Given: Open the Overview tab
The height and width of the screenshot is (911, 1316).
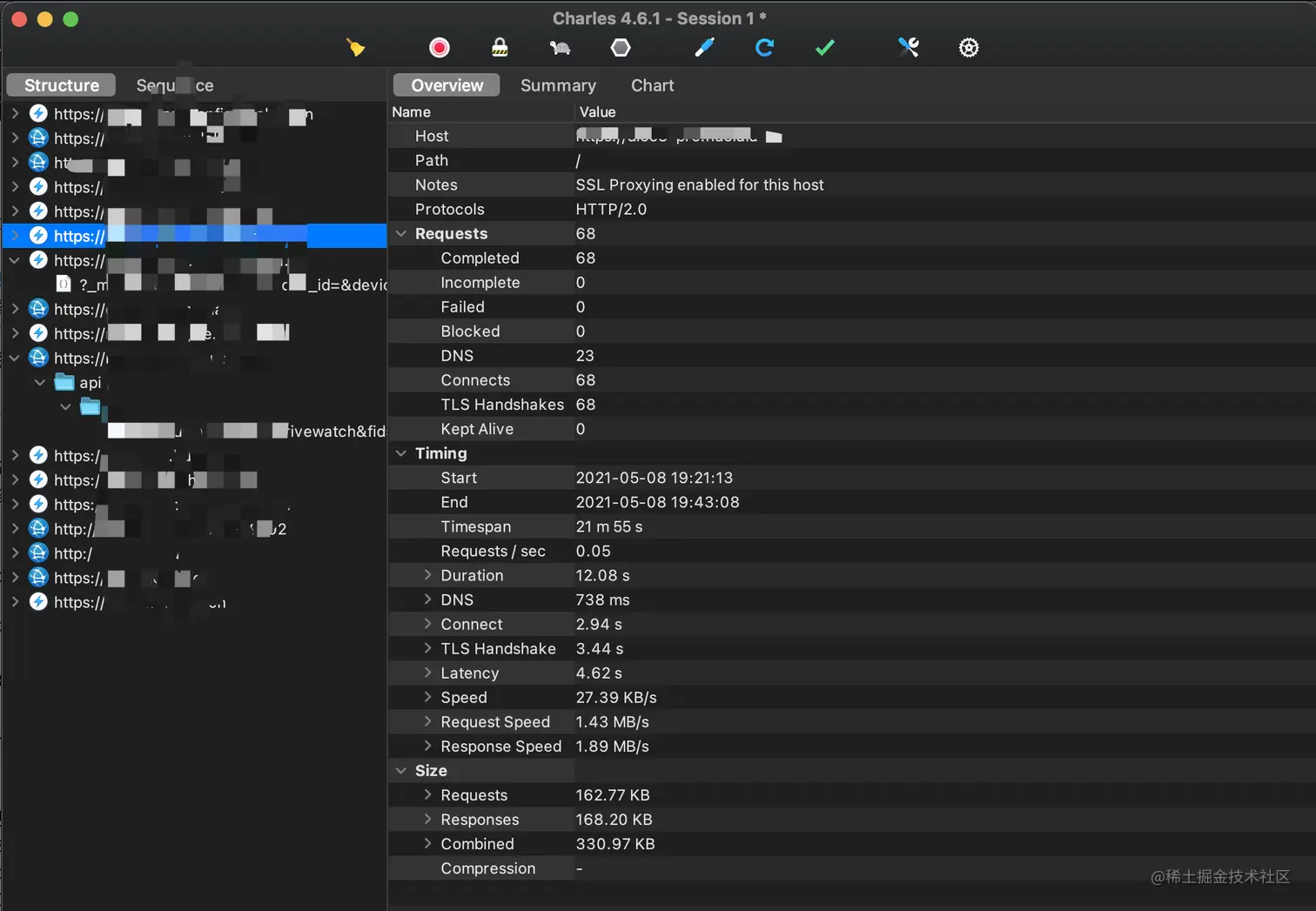Looking at the screenshot, I should (446, 85).
